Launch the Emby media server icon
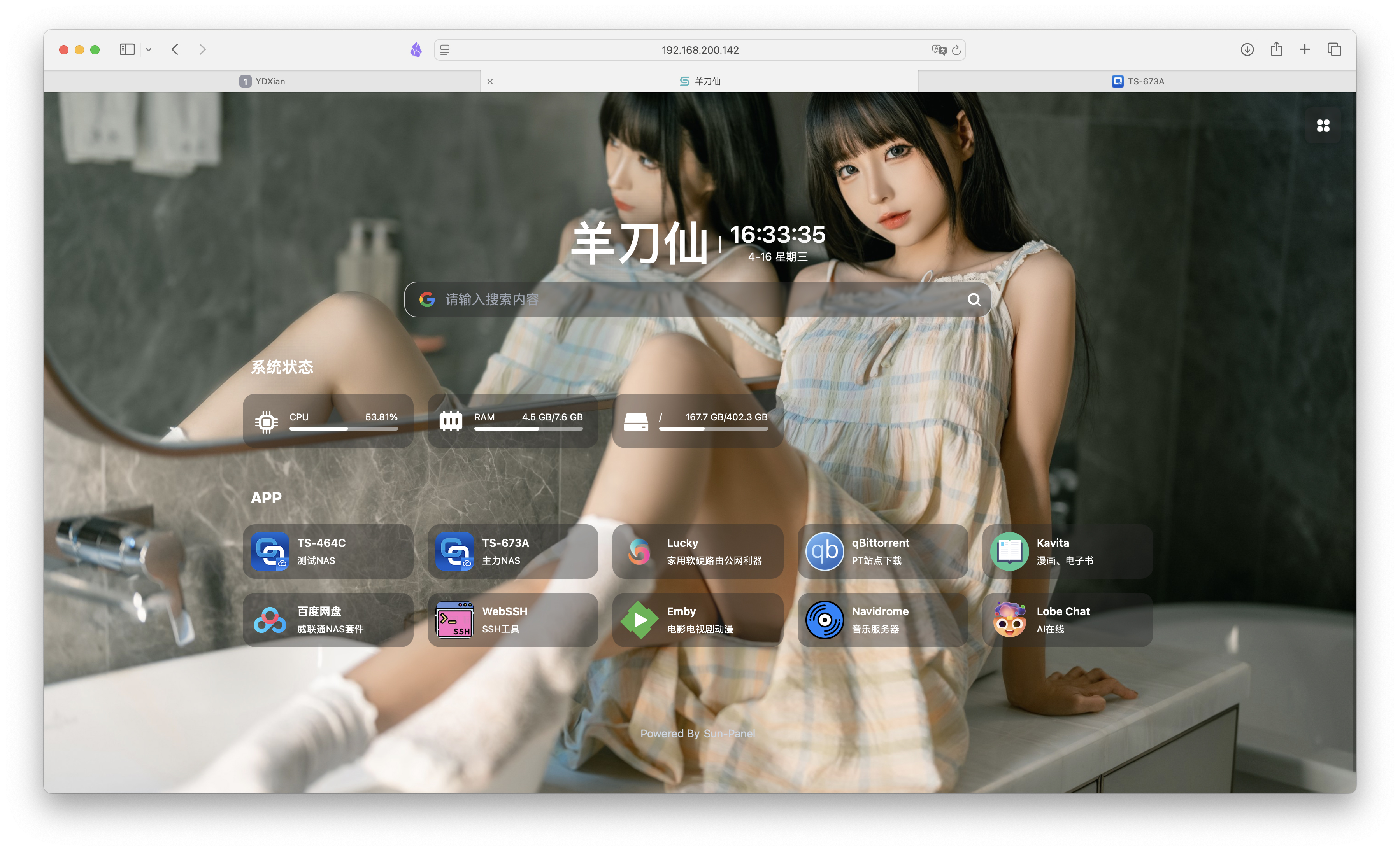This screenshot has width=1400, height=851. [x=639, y=620]
